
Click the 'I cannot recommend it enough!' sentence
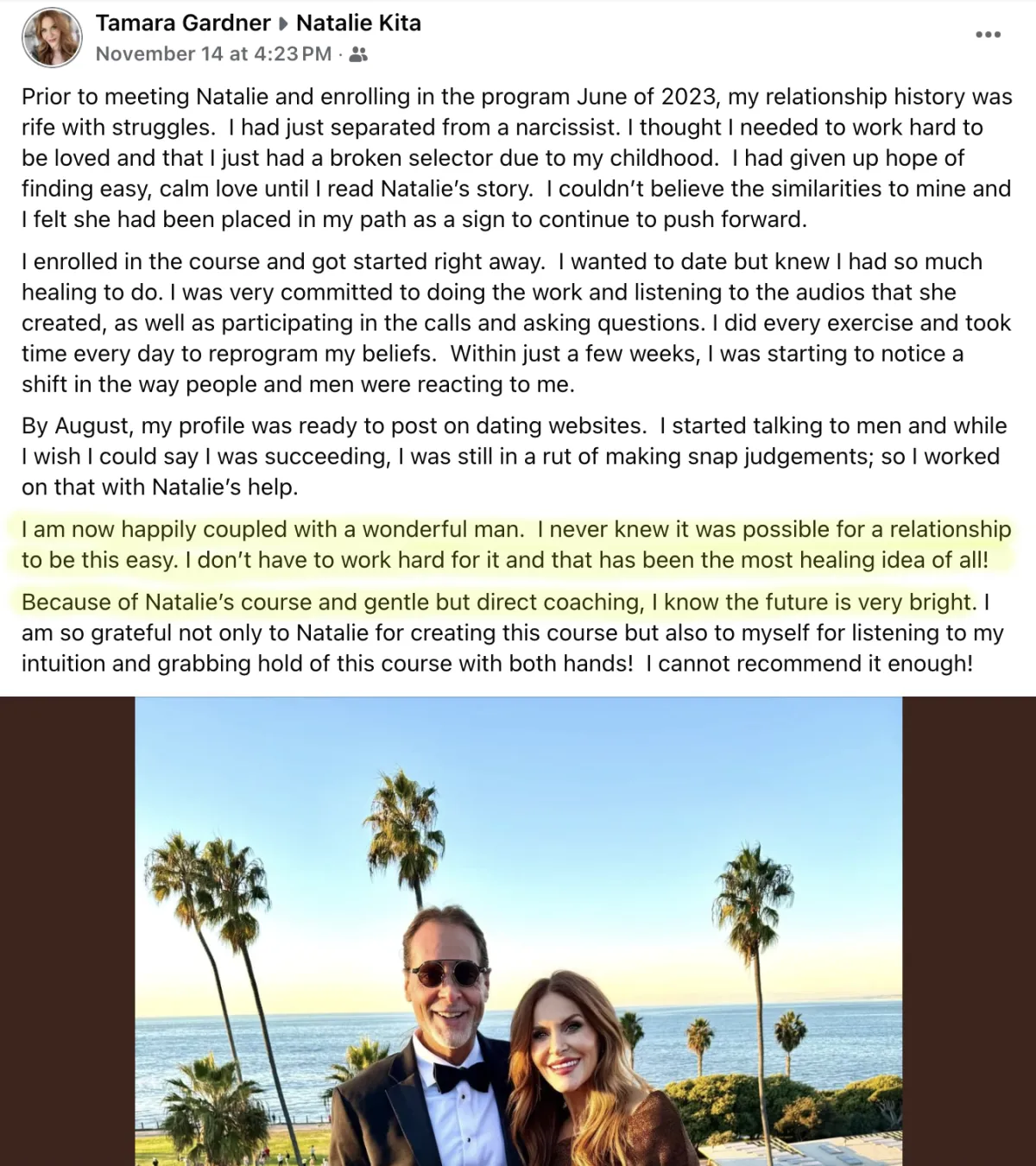[x=809, y=664]
